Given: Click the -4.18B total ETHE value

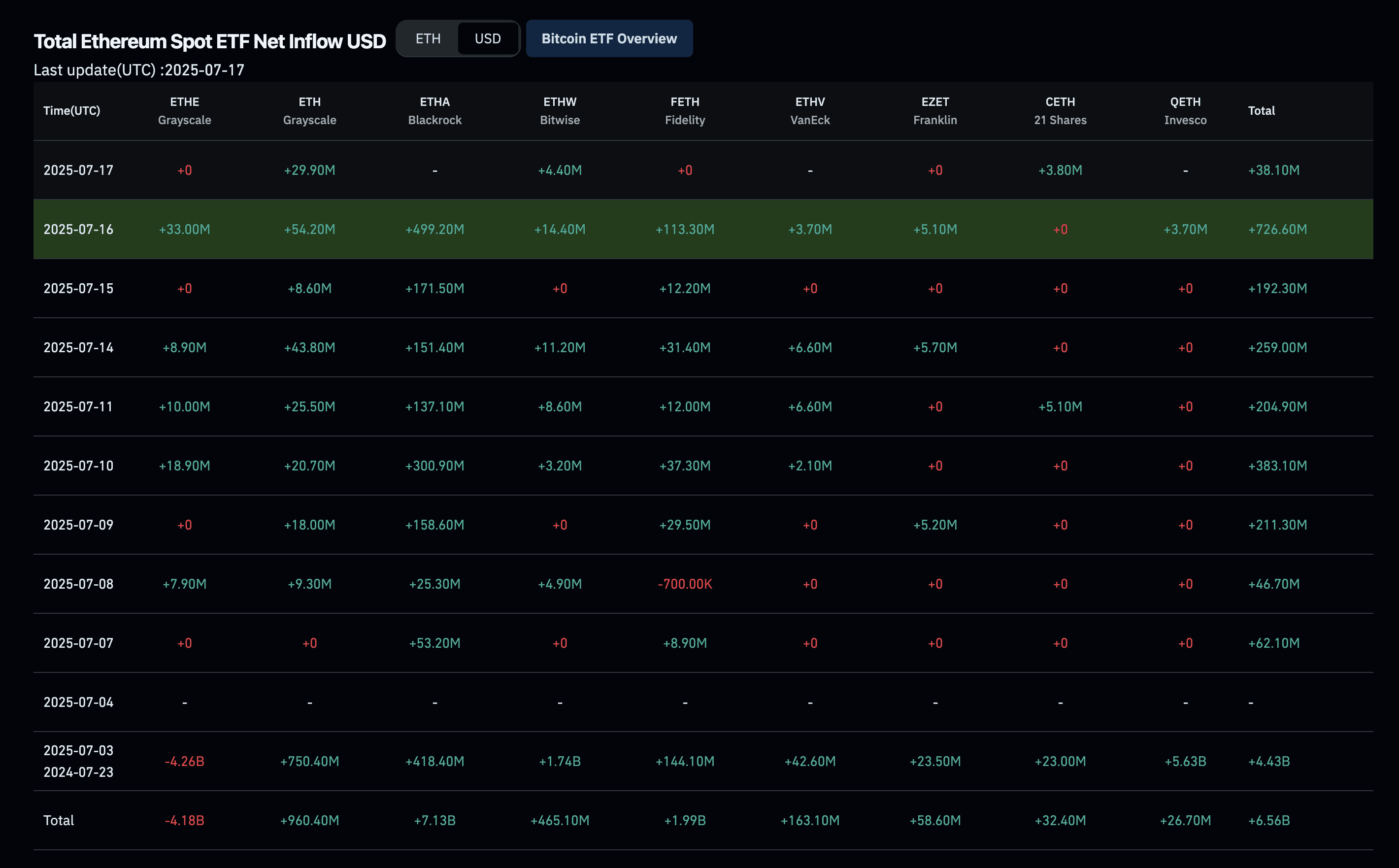Looking at the screenshot, I should pyautogui.click(x=184, y=821).
